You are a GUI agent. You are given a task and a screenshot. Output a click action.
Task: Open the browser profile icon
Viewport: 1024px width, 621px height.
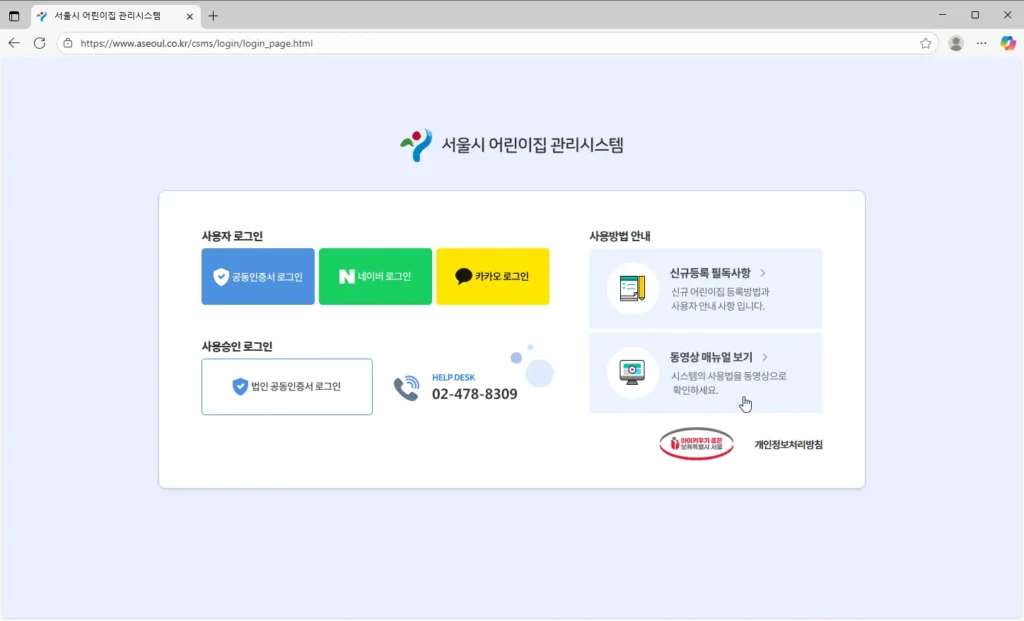pos(956,43)
